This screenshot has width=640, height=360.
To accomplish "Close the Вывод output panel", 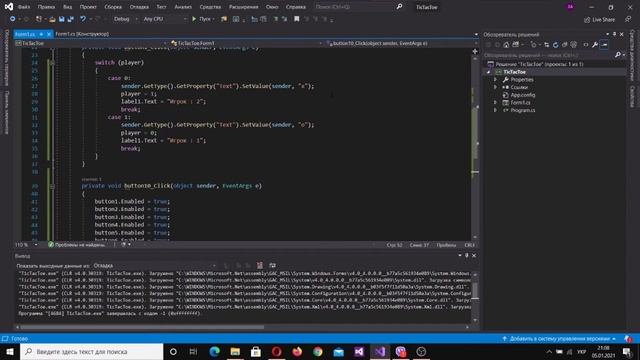I will pyautogui.click(x=474, y=256).
